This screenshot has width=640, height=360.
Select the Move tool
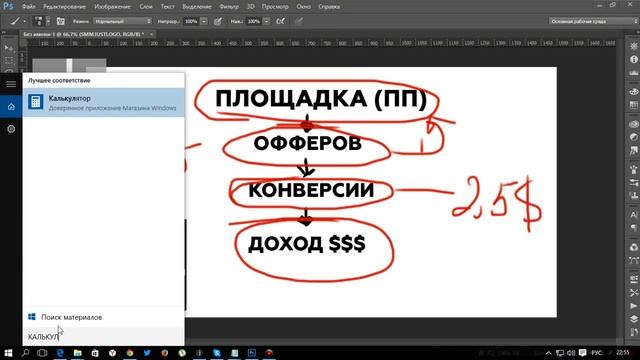9,49
